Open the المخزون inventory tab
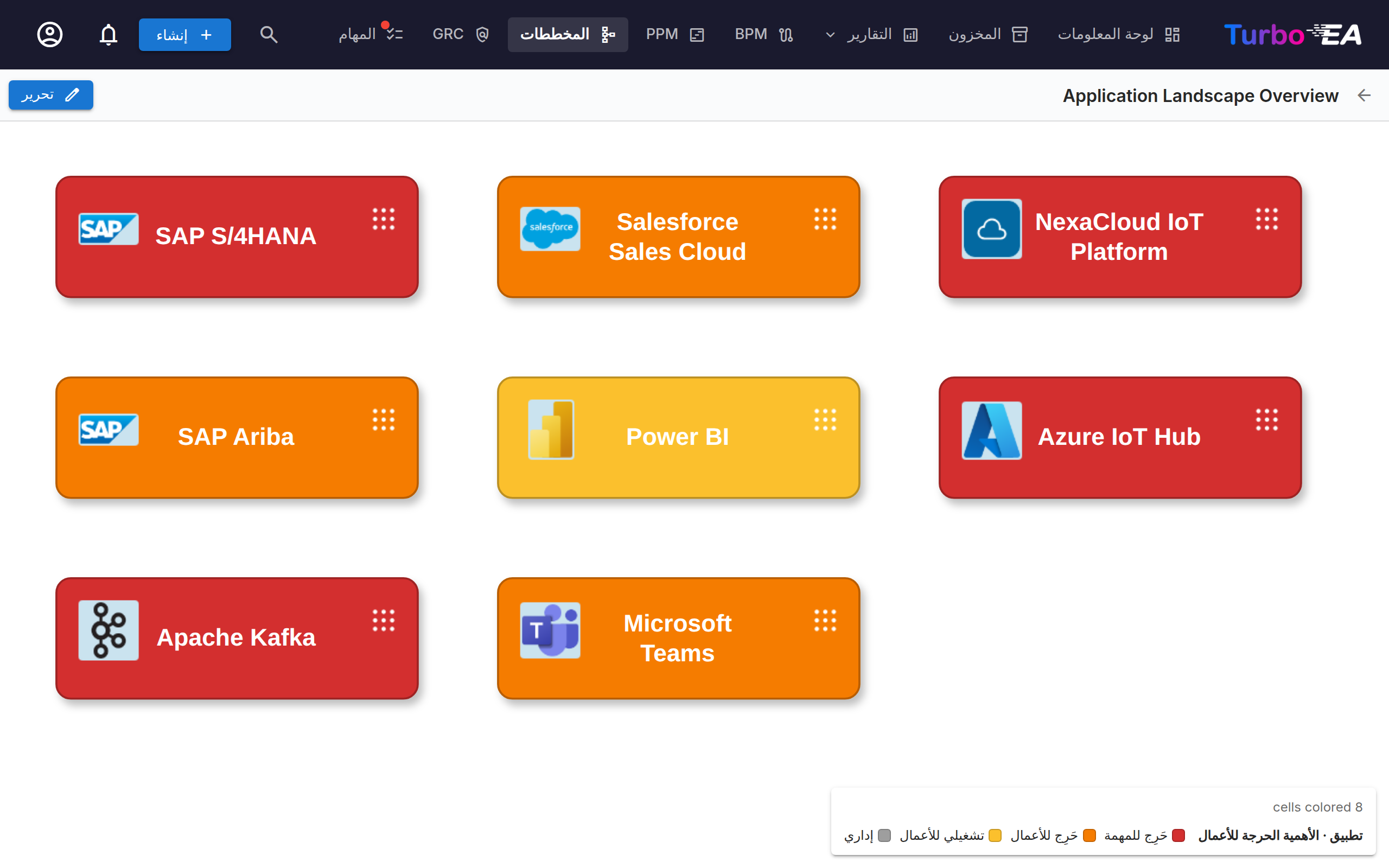This screenshot has height=868, width=1389. [x=988, y=34]
